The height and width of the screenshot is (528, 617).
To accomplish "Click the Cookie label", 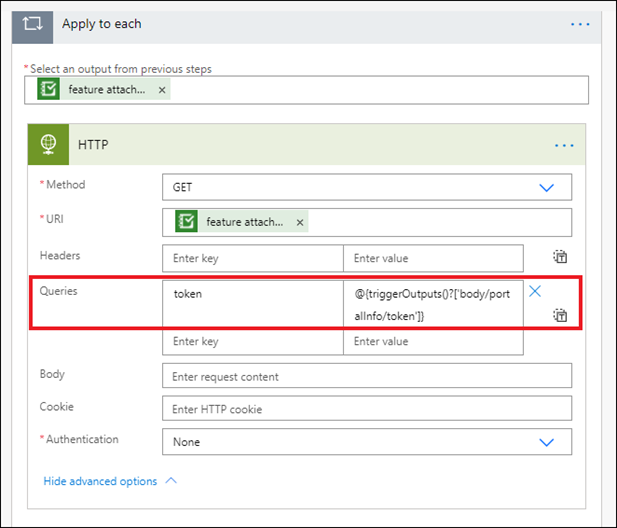I will pos(56,406).
